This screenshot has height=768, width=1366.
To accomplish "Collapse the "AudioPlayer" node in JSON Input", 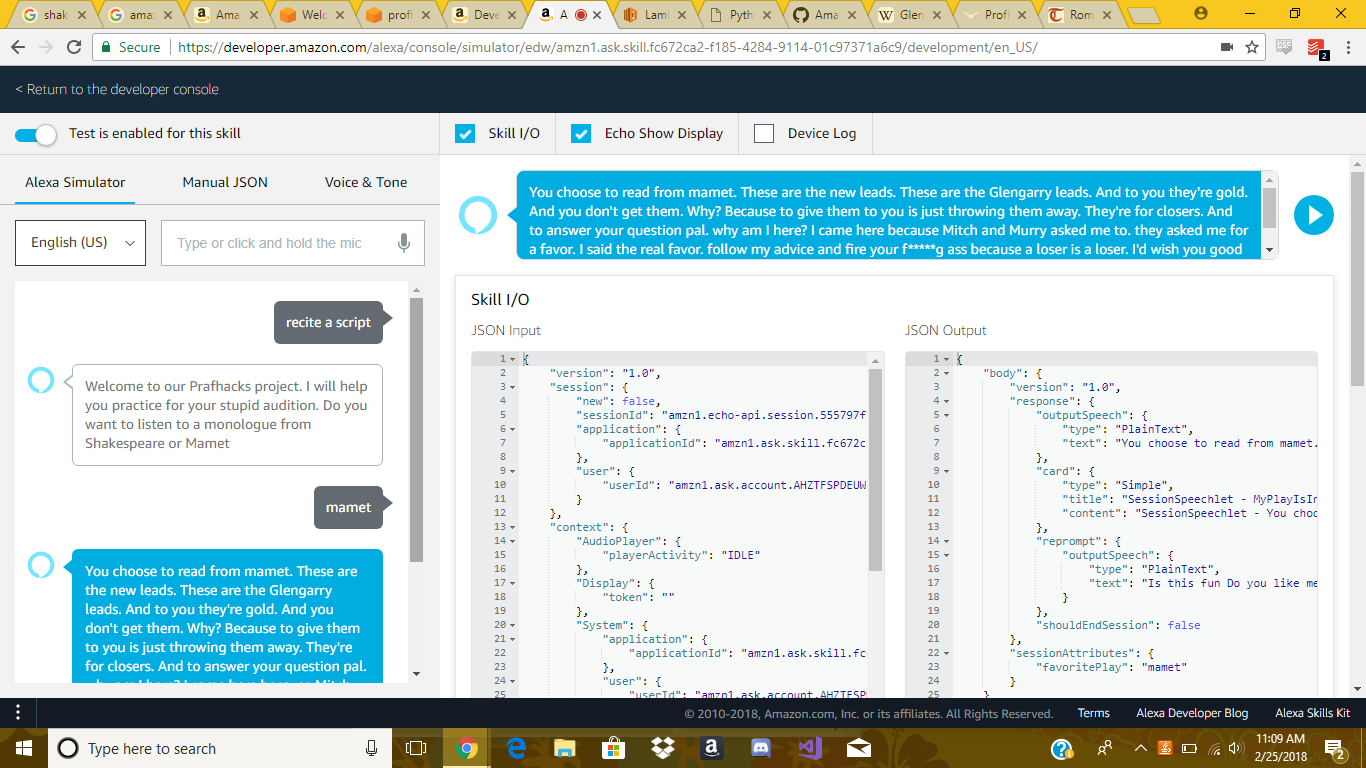I will (512, 541).
